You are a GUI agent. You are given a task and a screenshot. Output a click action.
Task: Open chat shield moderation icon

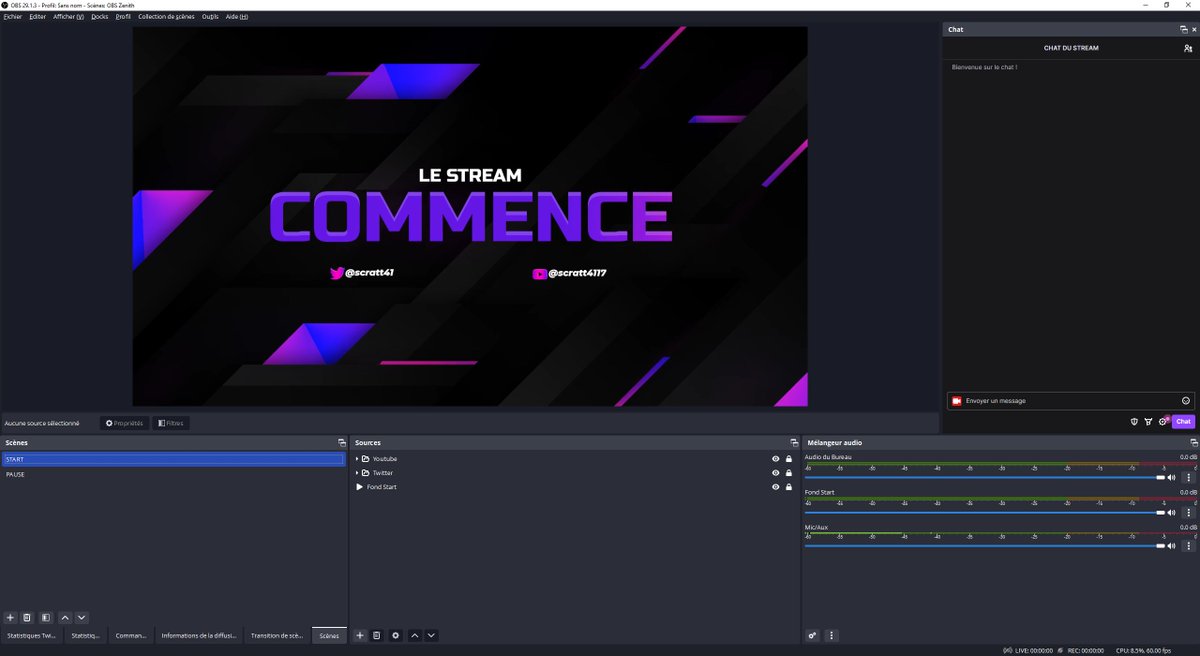pos(1134,422)
